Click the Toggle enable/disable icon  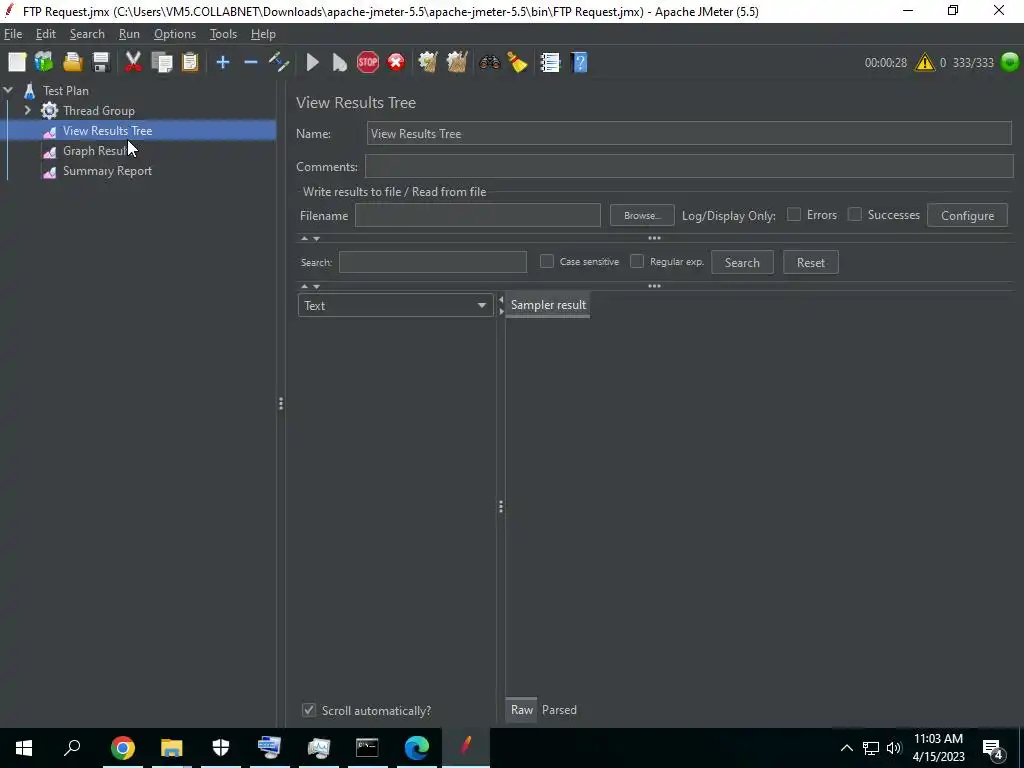click(279, 62)
